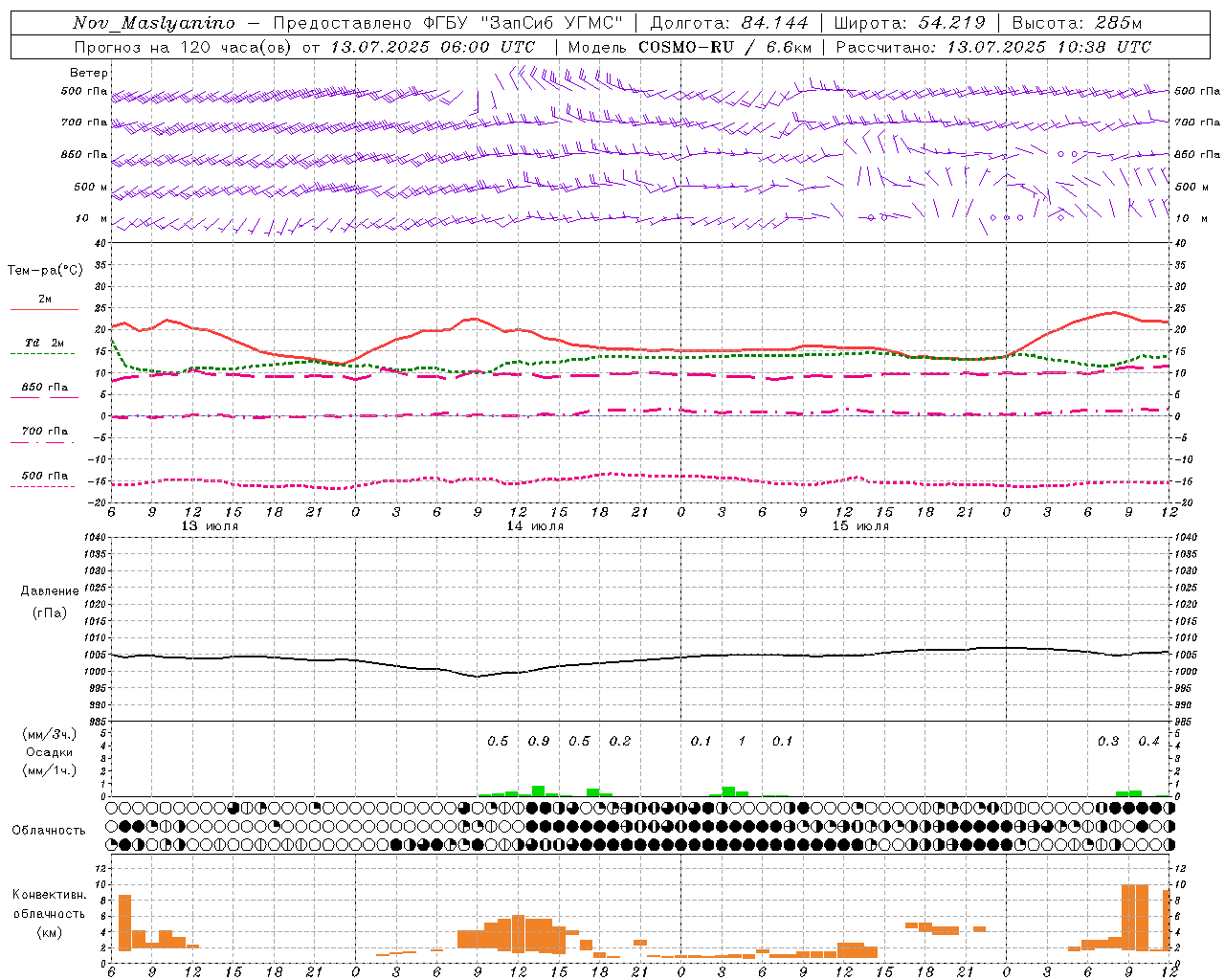Click the (мм/1ч.) precipitation unit label

pyautogui.click(x=50, y=770)
